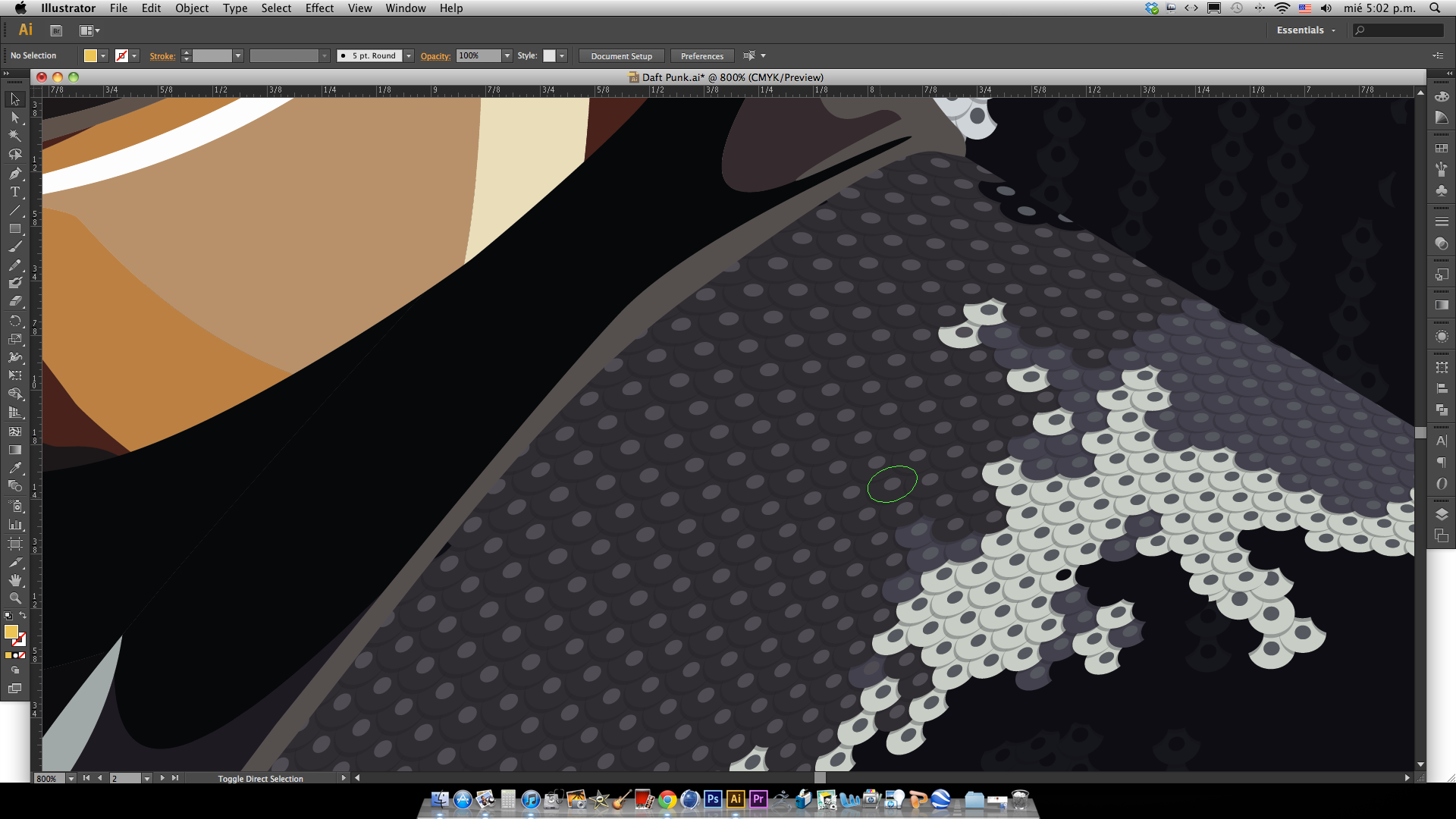Click the Preferences button

pyautogui.click(x=701, y=56)
